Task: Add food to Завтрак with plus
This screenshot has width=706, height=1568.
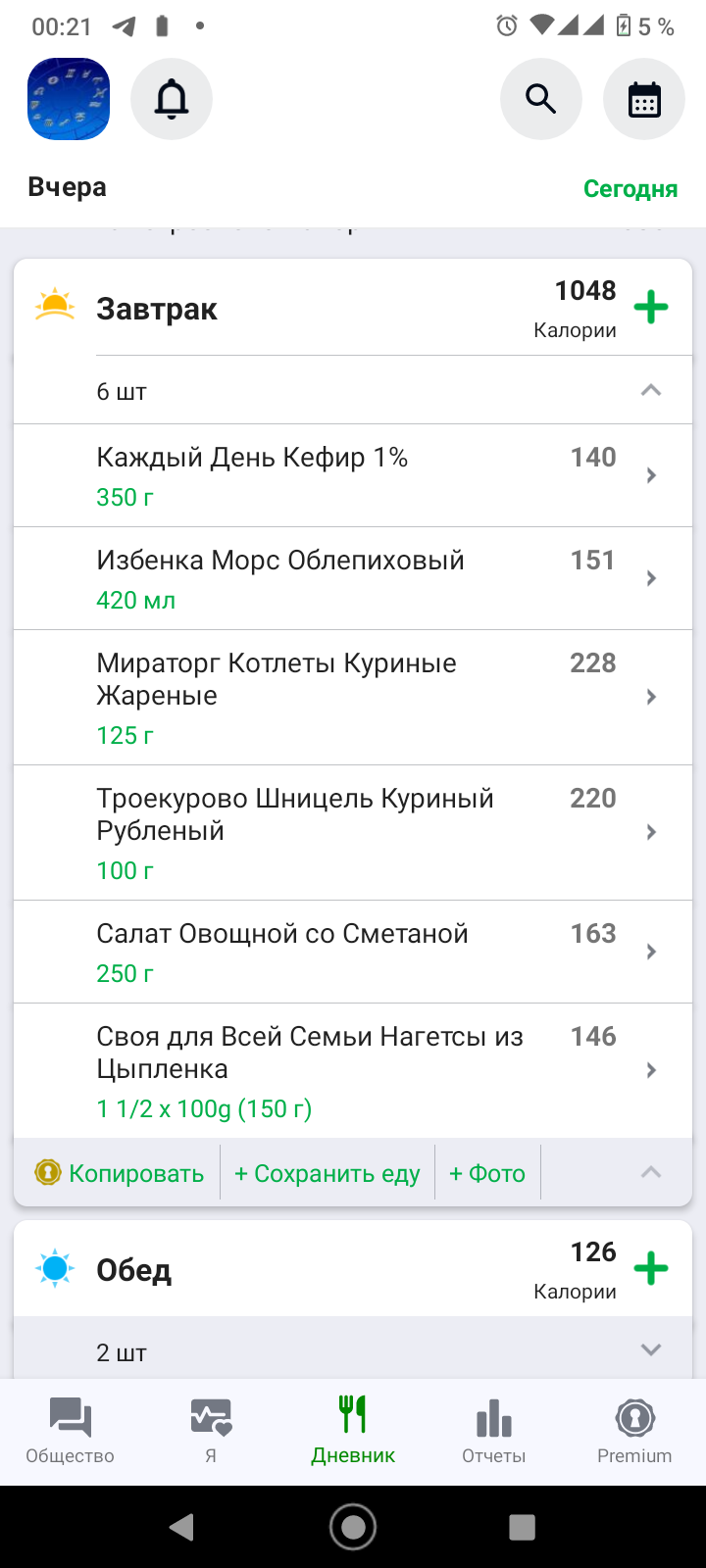Action: (x=651, y=308)
